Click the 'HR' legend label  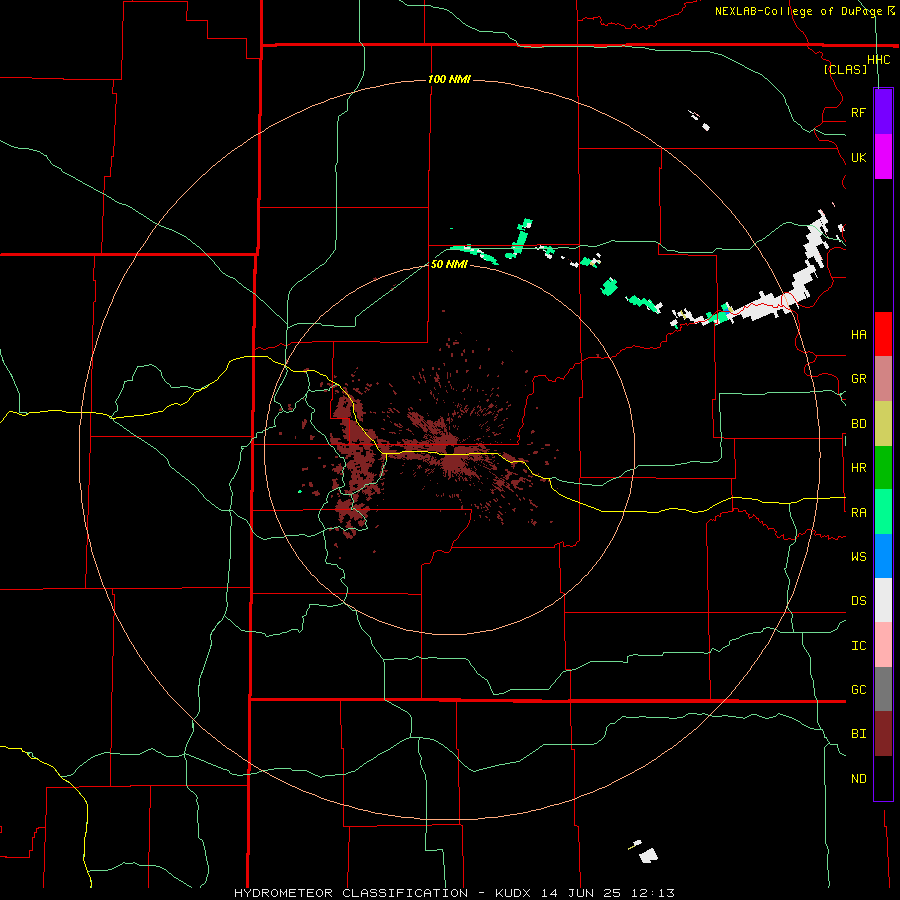(x=858, y=468)
